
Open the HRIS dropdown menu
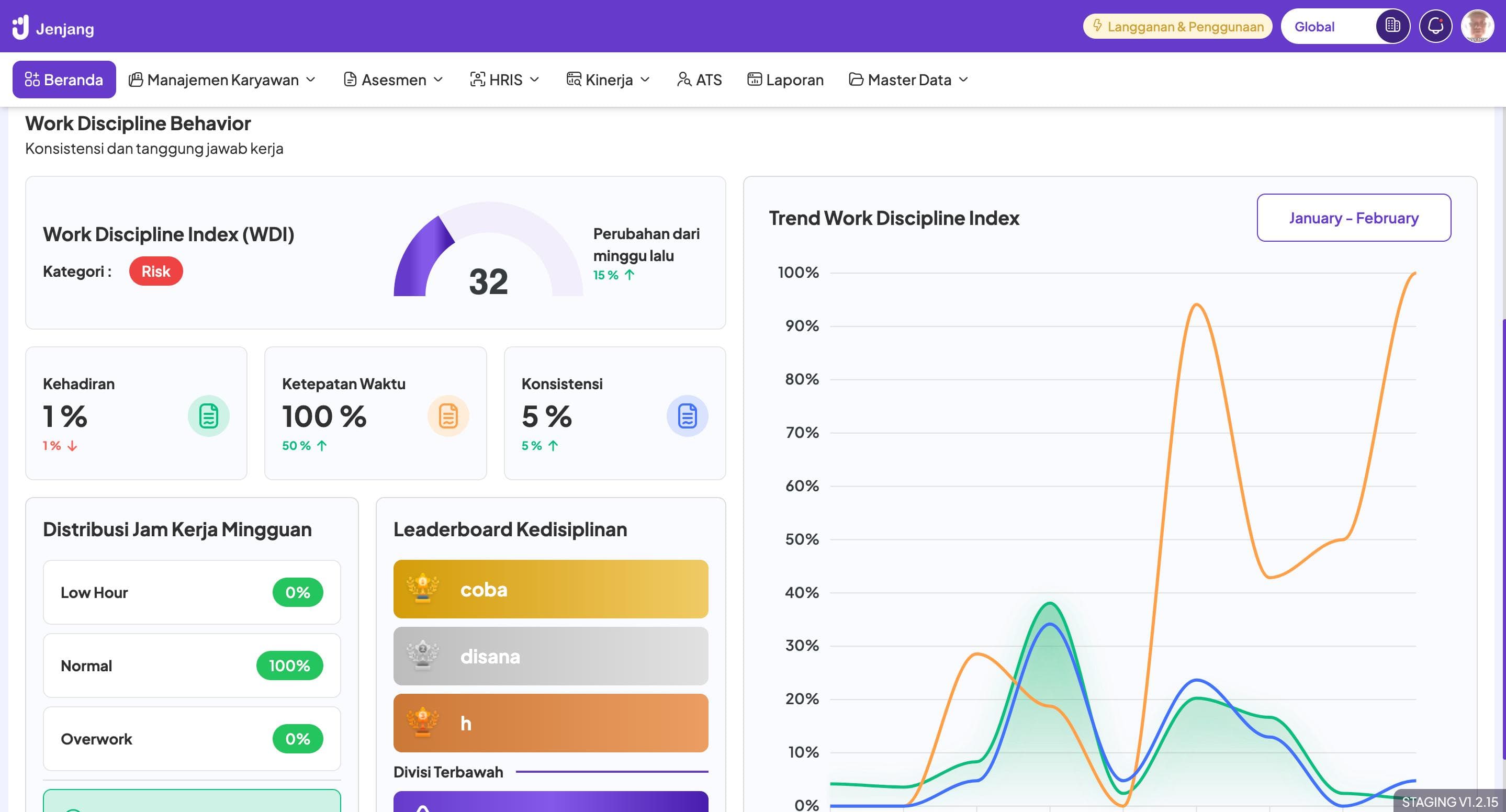[504, 80]
